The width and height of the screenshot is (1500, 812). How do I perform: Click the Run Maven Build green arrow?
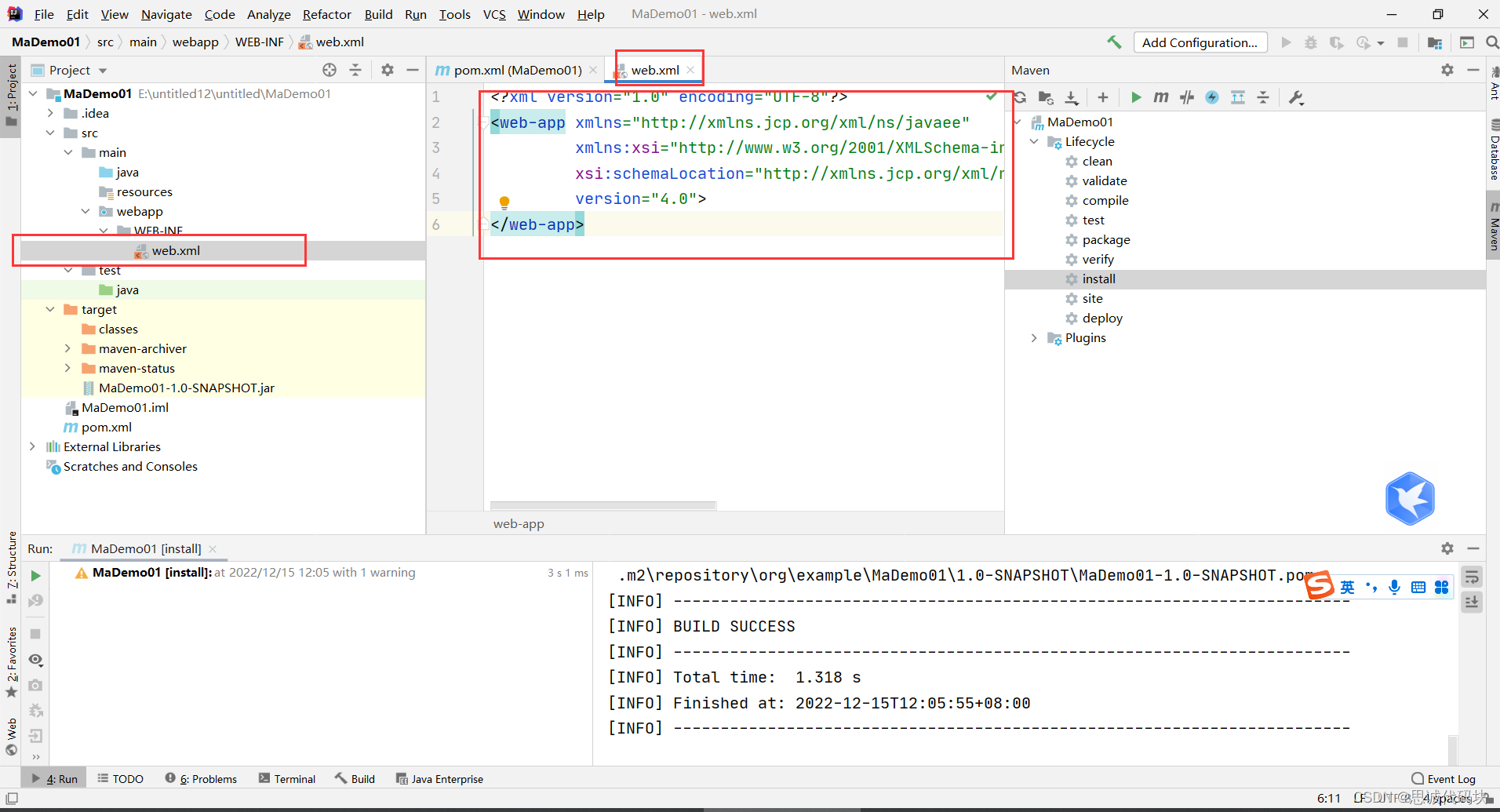[1135, 97]
